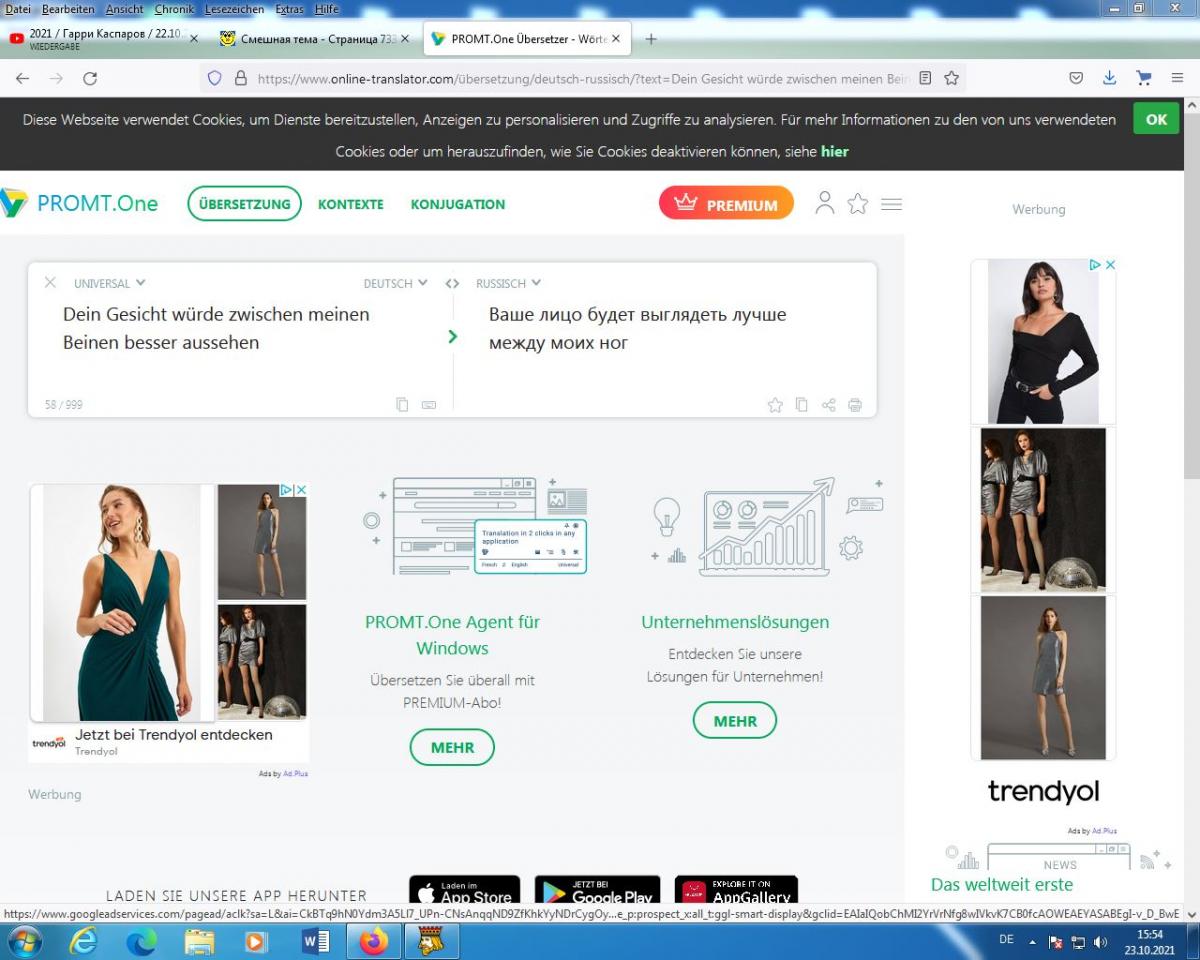Launch Internet Explorer from the taskbar
1200x960 pixels.
84,941
